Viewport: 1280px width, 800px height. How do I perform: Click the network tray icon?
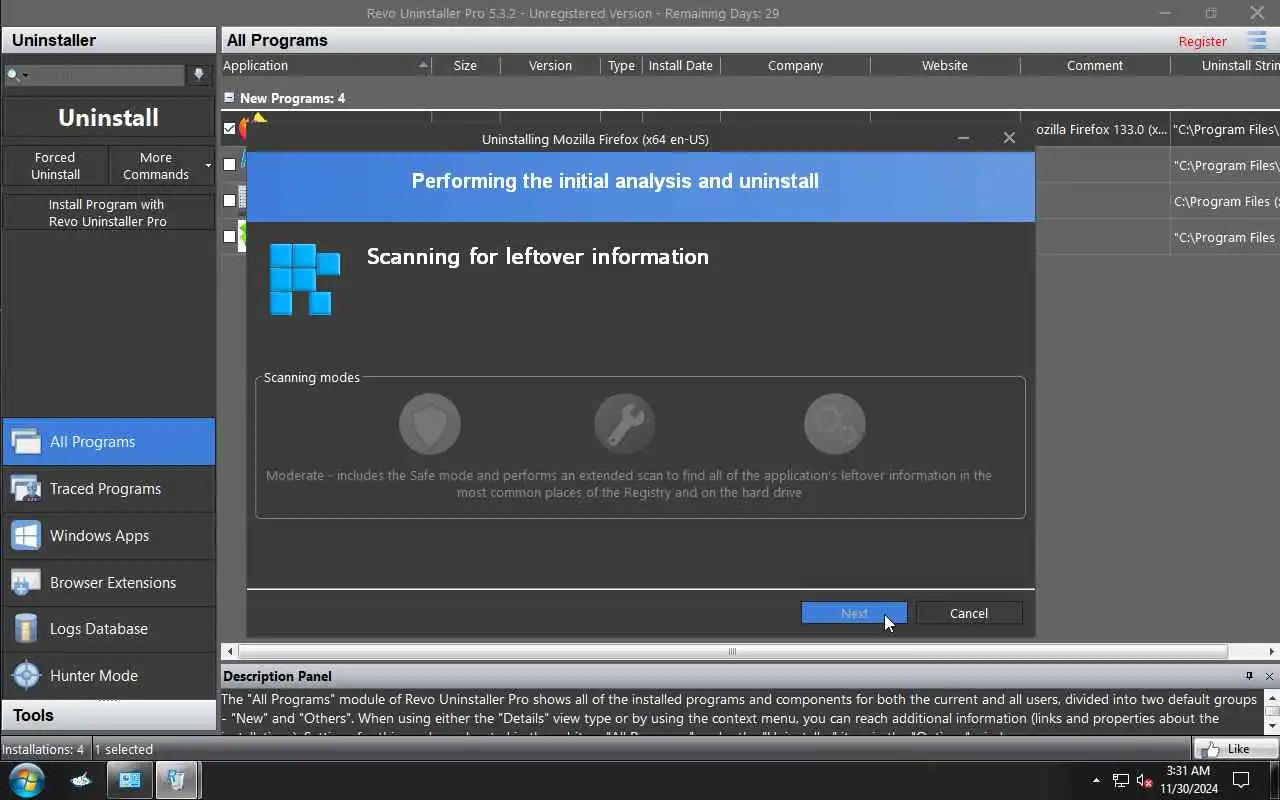click(x=1121, y=780)
